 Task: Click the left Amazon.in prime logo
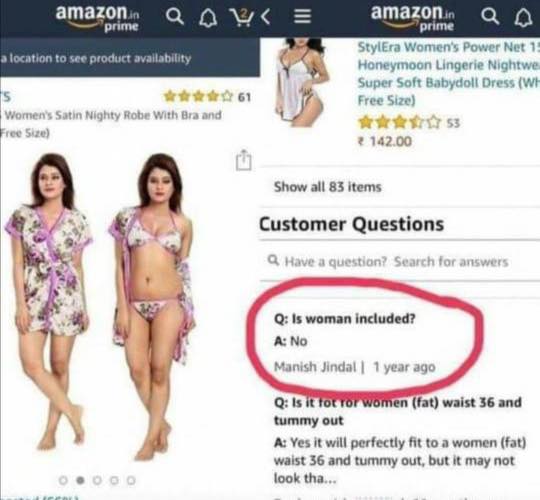(97, 18)
